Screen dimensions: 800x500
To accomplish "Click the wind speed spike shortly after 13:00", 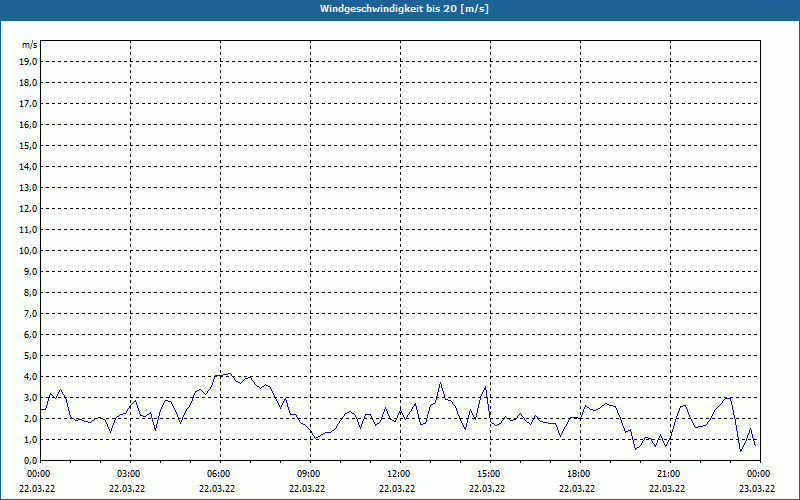I will (x=440, y=383).
